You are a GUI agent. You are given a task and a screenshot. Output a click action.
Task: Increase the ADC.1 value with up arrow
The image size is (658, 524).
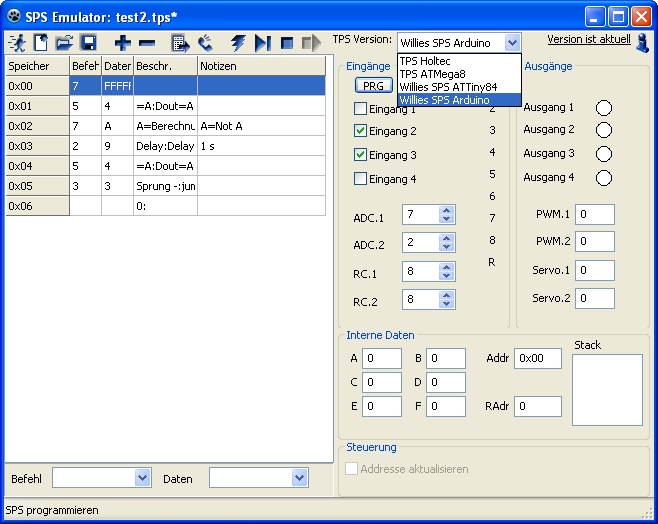(446, 211)
